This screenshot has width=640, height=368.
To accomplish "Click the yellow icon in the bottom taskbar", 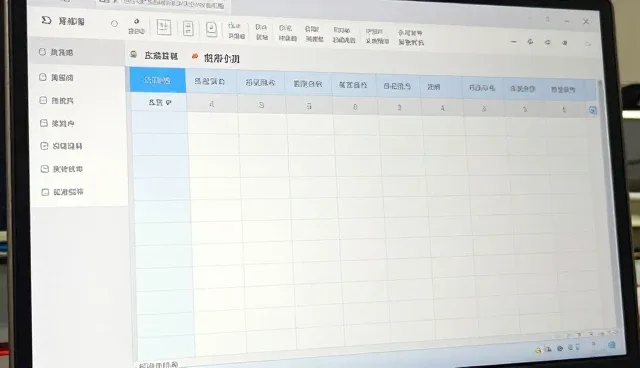I will (538, 350).
